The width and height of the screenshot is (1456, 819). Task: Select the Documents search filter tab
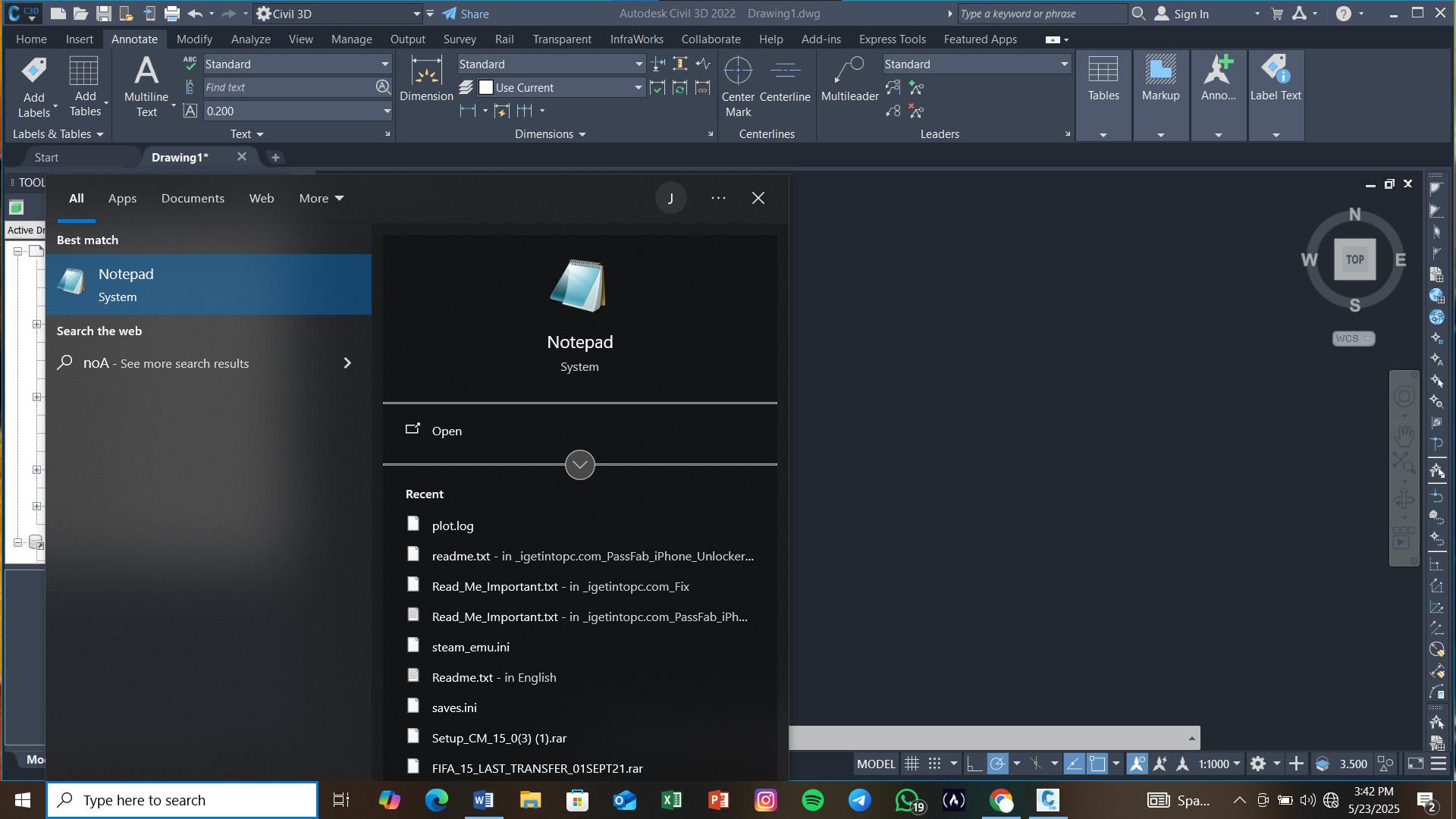click(x=193, y=199)
